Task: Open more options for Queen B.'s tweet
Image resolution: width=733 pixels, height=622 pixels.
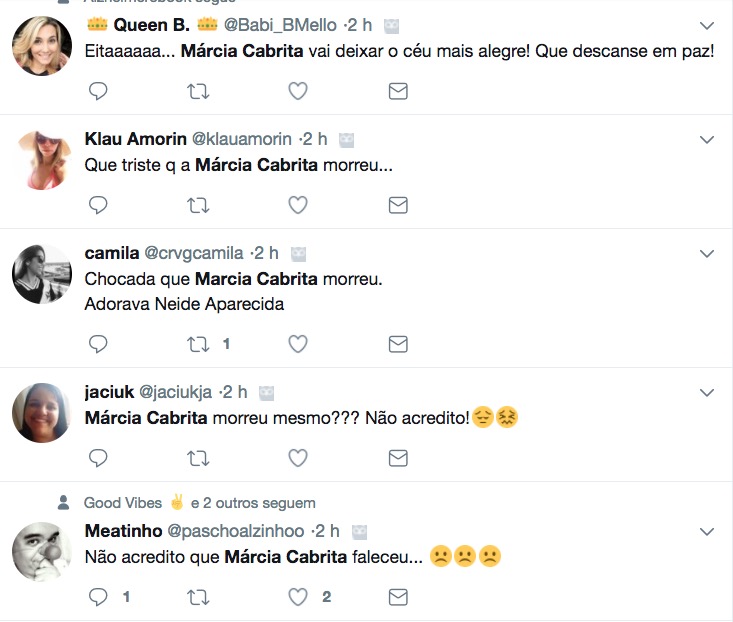Action: 706,25
